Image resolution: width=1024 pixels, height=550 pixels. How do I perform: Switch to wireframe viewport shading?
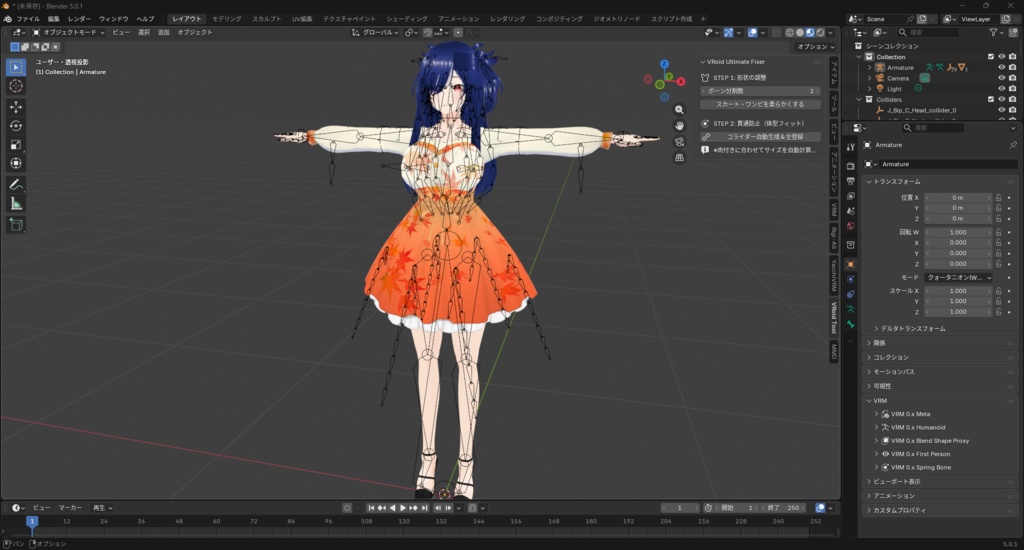(x=790, y=32)
